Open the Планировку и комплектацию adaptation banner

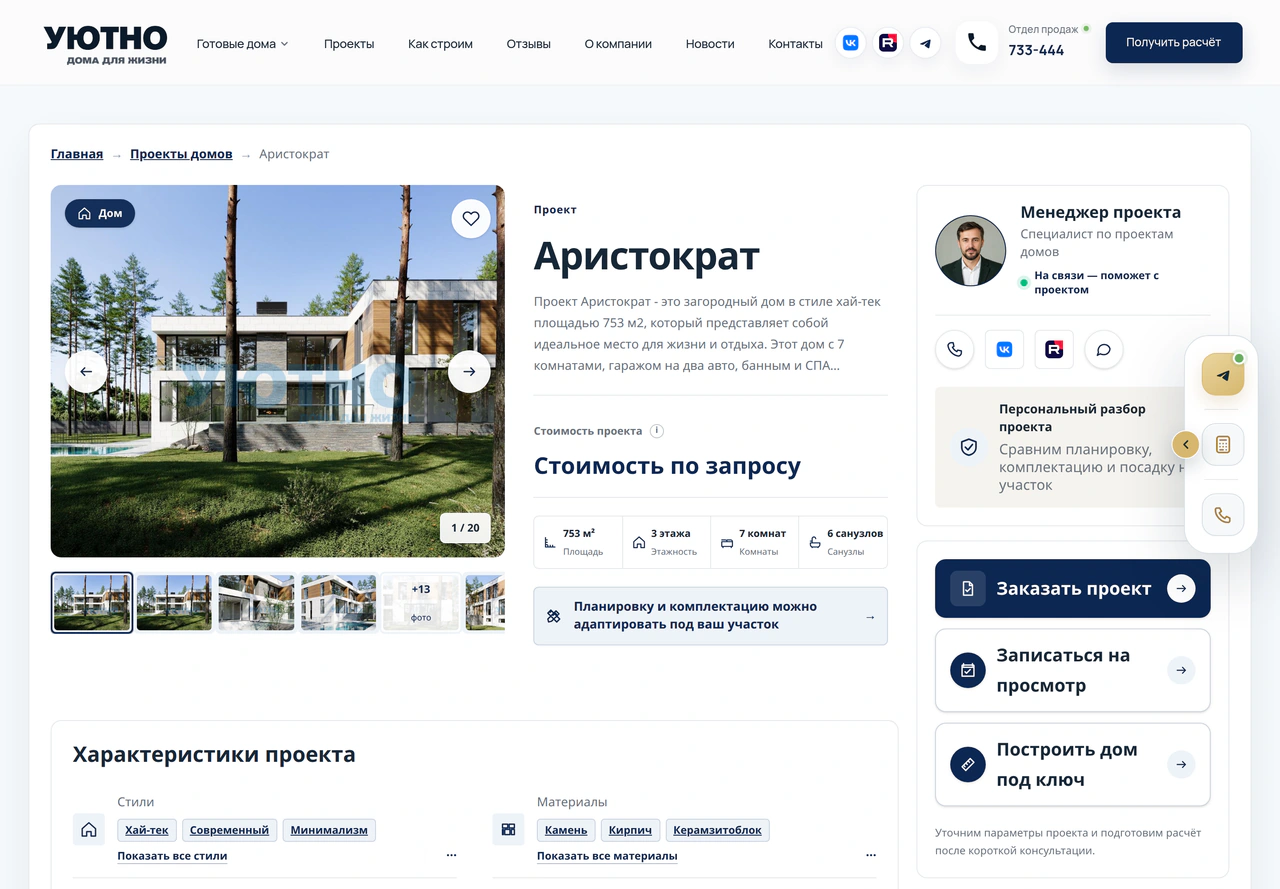pyautogui.click(x=710, y=616)
